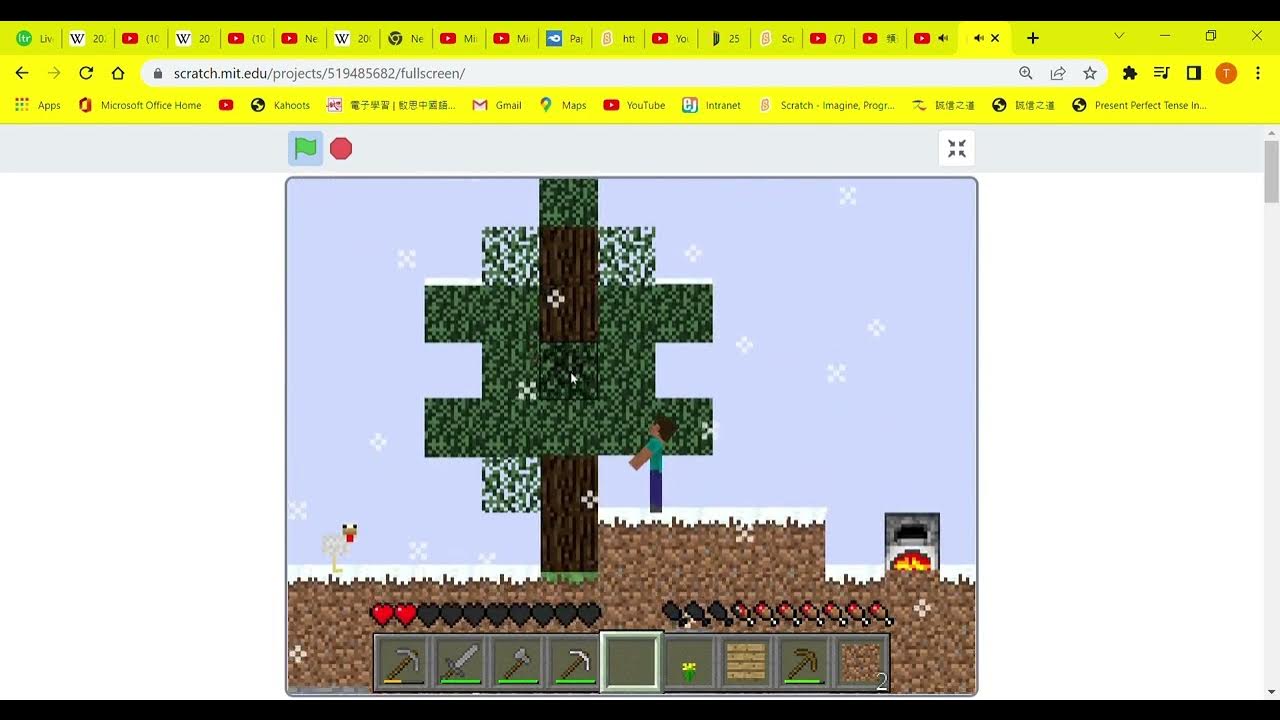This screenshot has height=720, width=1280.
Task: Switch to the 'Liv' tab
Action: [x=35, y=38]
